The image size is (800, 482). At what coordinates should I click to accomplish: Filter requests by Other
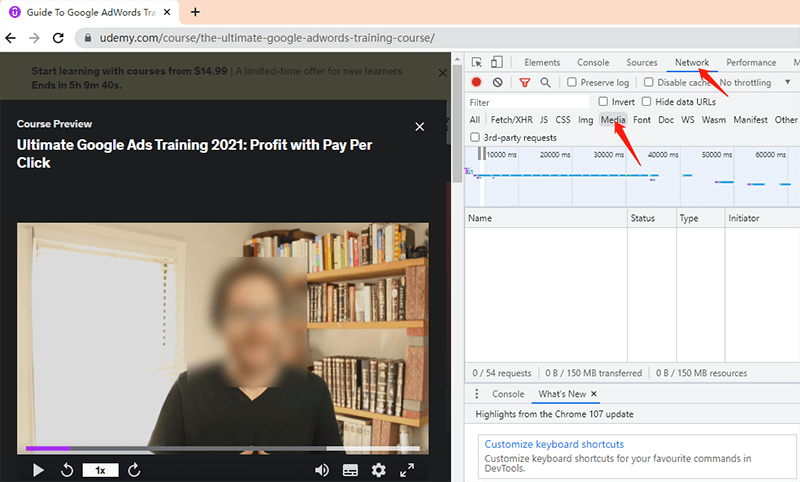tap(786, 120)
